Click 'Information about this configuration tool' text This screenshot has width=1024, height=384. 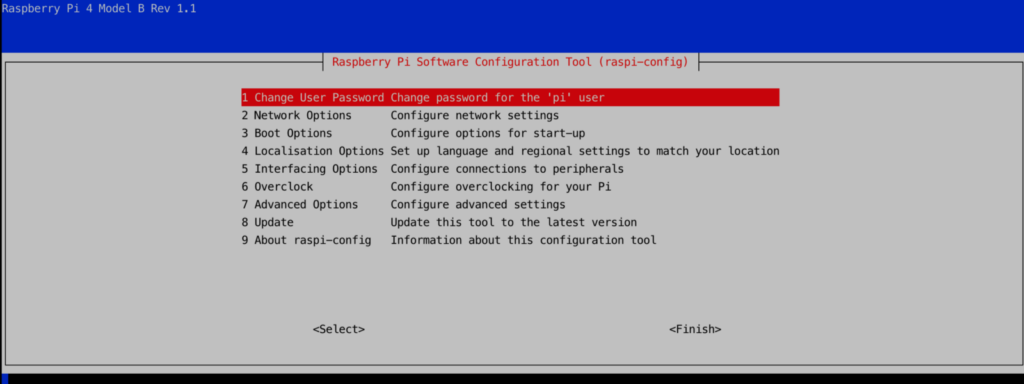pyautogui.click(x=523, y=240)
